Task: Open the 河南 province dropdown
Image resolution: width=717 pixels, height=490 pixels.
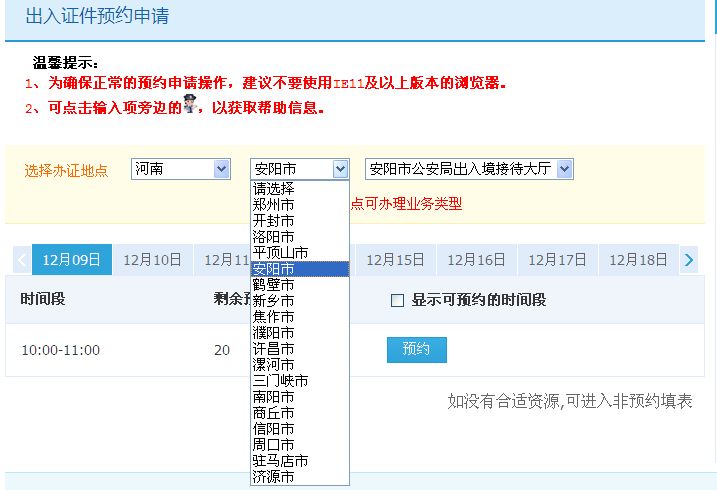Action: coord(181,169)
